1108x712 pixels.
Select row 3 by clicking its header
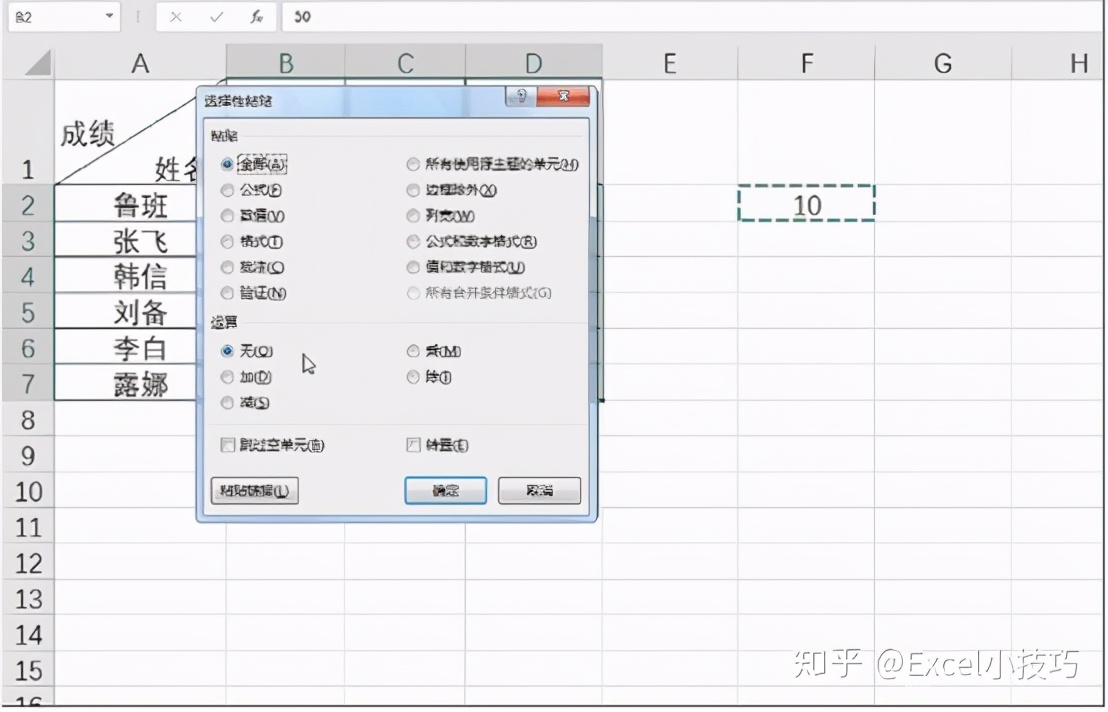coord(27,239)
